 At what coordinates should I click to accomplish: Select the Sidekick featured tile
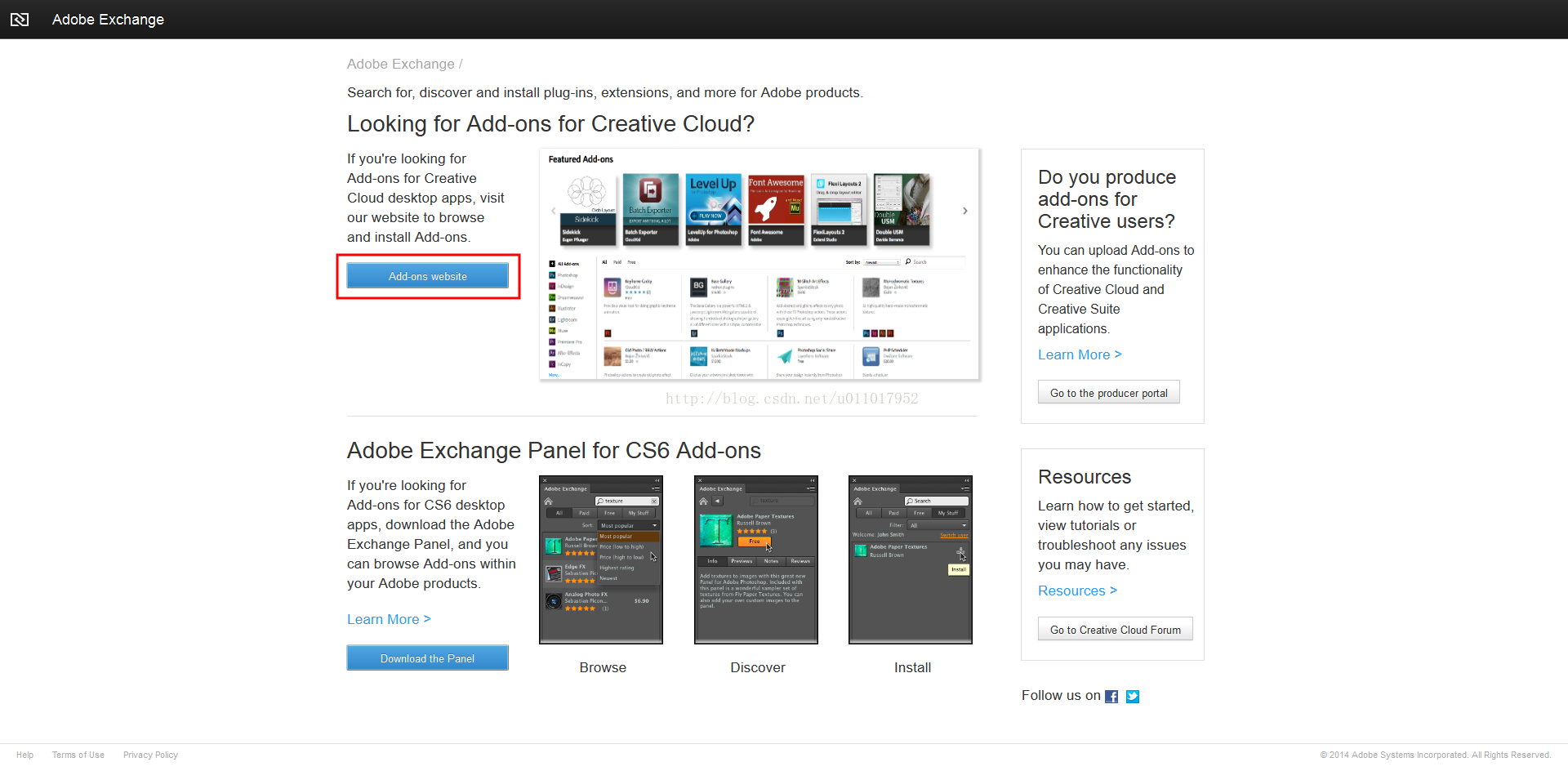[x=587, y=209]
